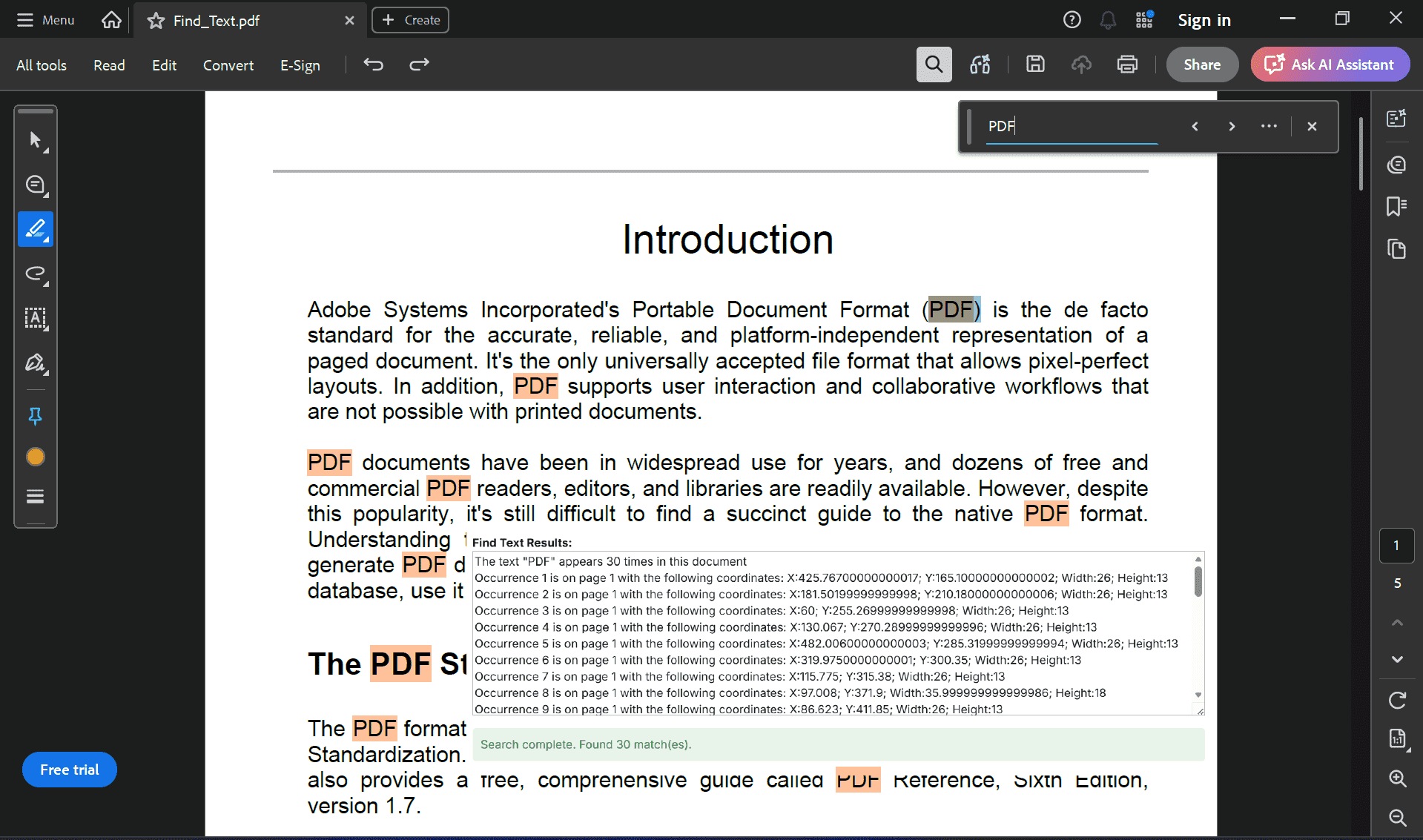Open the add comment tool
Image resolution: width=1423 pixels, height=840 pixels.
point(36,185)
